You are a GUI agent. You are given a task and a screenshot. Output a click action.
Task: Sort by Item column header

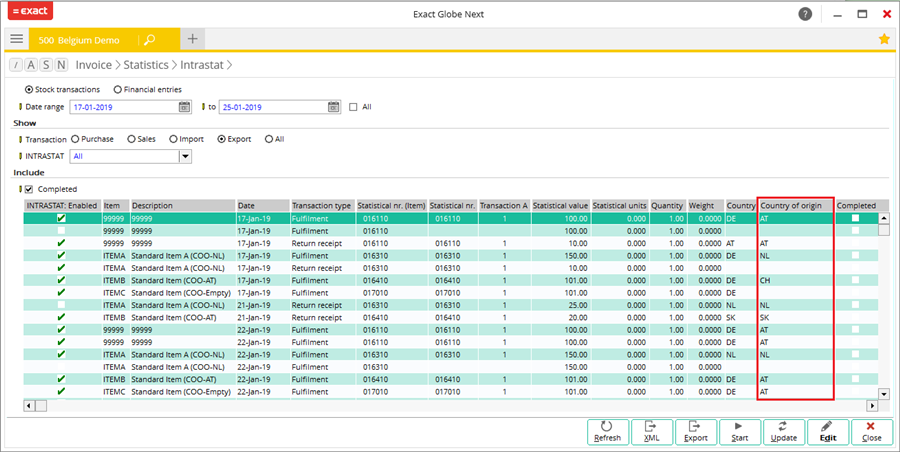pyautogui.click(x=115, y=206)
